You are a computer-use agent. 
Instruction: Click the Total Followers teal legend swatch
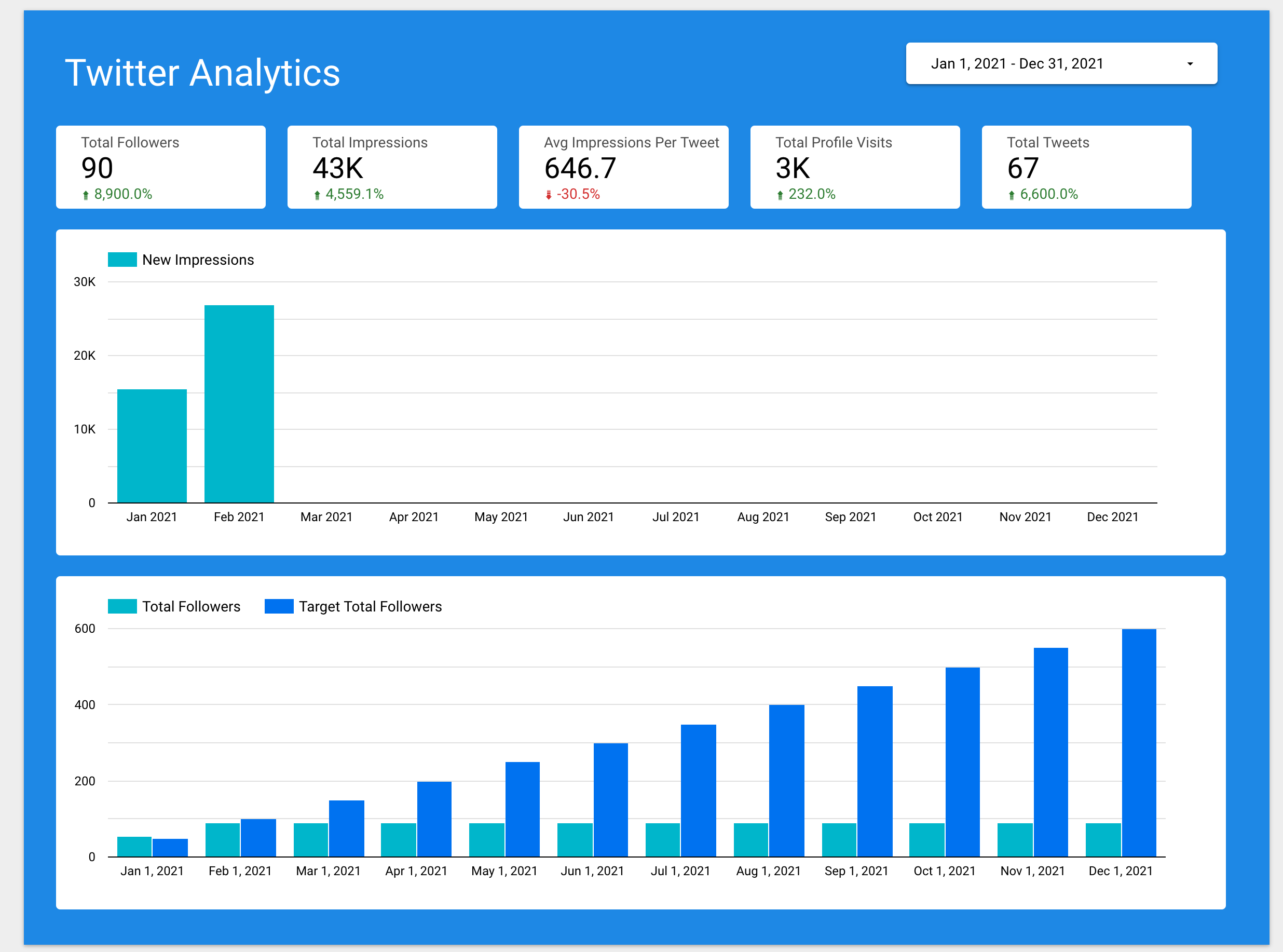coord(122,606)
